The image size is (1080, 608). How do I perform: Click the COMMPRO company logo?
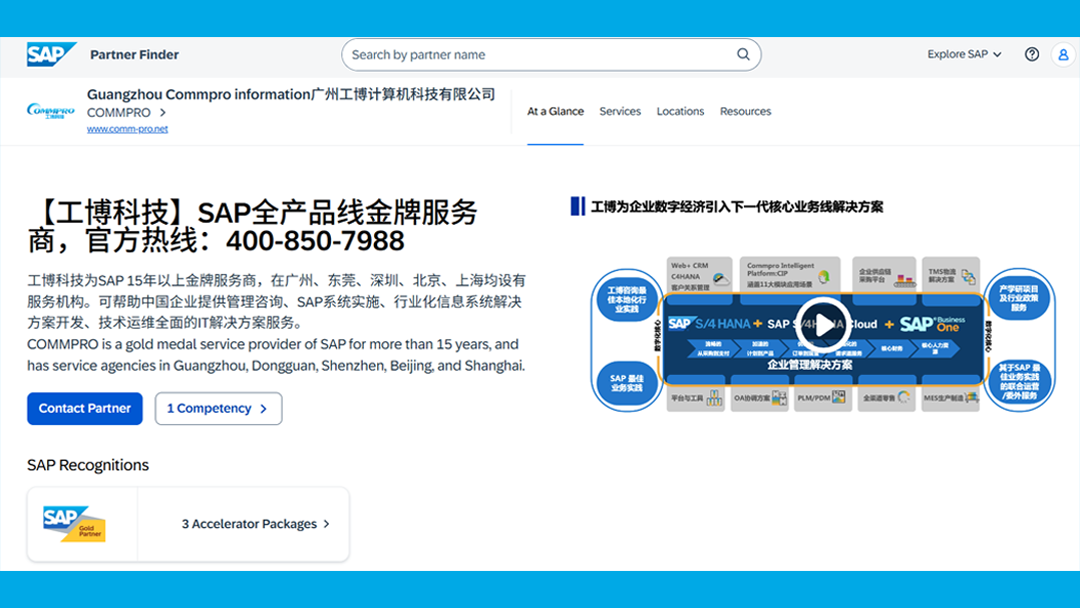pos(49,110)
